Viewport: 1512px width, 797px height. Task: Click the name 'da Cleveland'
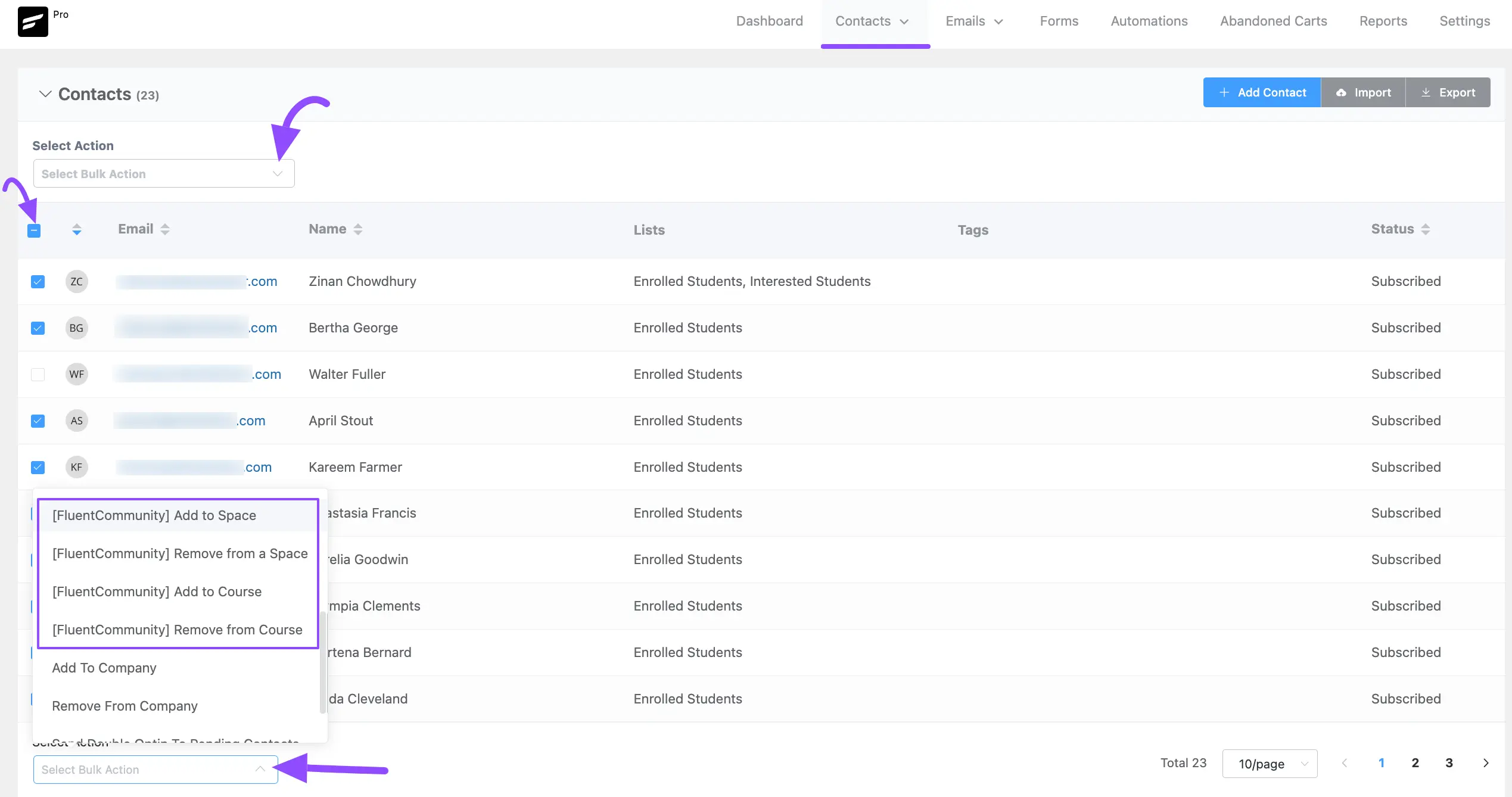pyautogui.click(x=368, y=699)
